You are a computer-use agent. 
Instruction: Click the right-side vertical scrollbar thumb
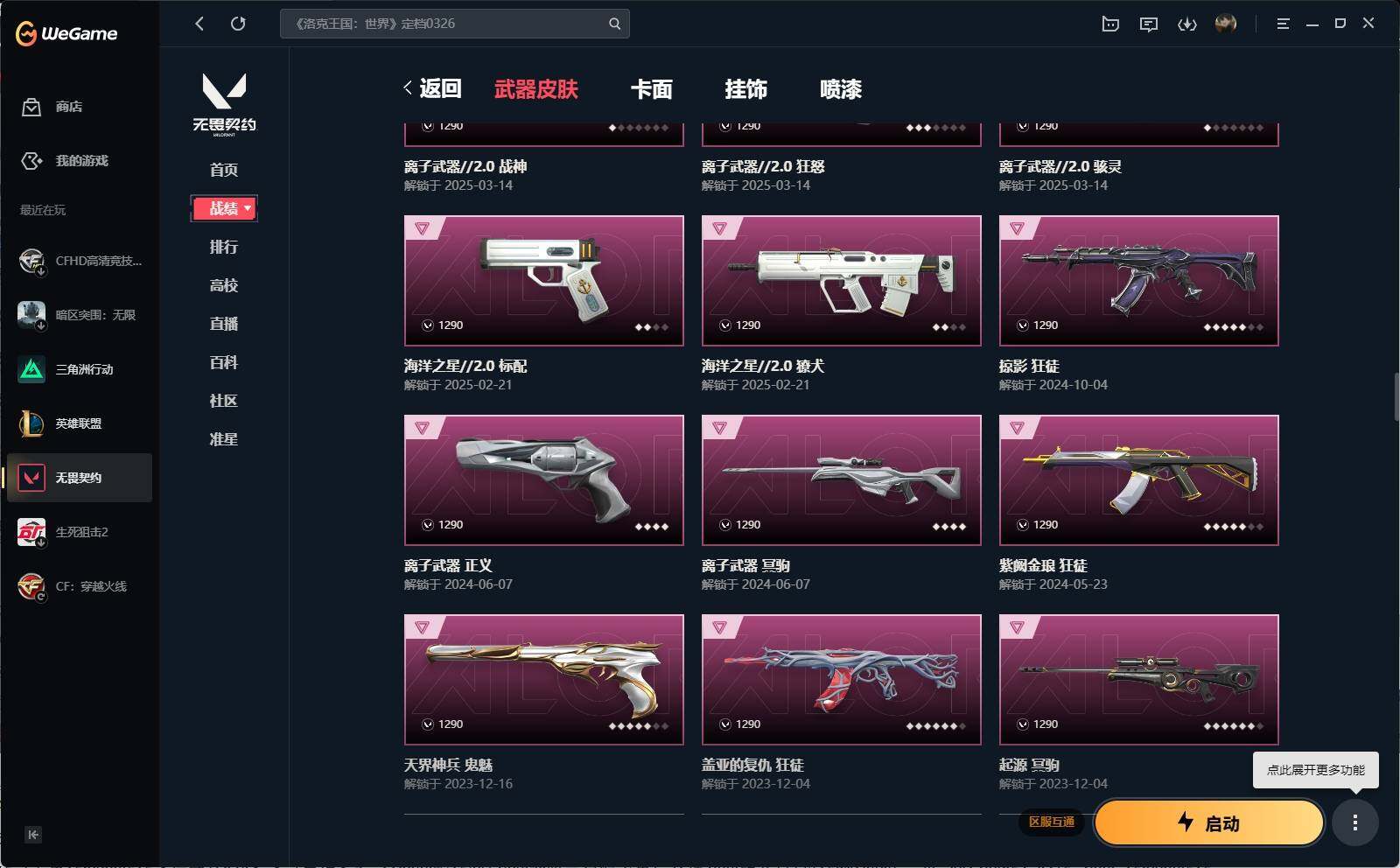pyautogui.click(x=1396, y=396)
